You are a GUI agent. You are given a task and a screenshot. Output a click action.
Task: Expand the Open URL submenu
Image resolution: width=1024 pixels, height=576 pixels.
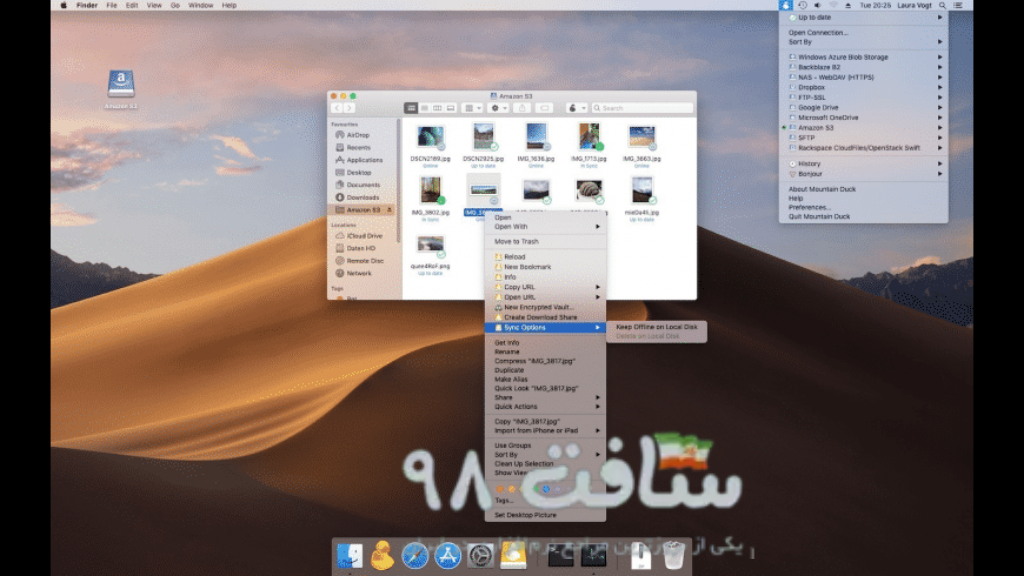(545, 297)
